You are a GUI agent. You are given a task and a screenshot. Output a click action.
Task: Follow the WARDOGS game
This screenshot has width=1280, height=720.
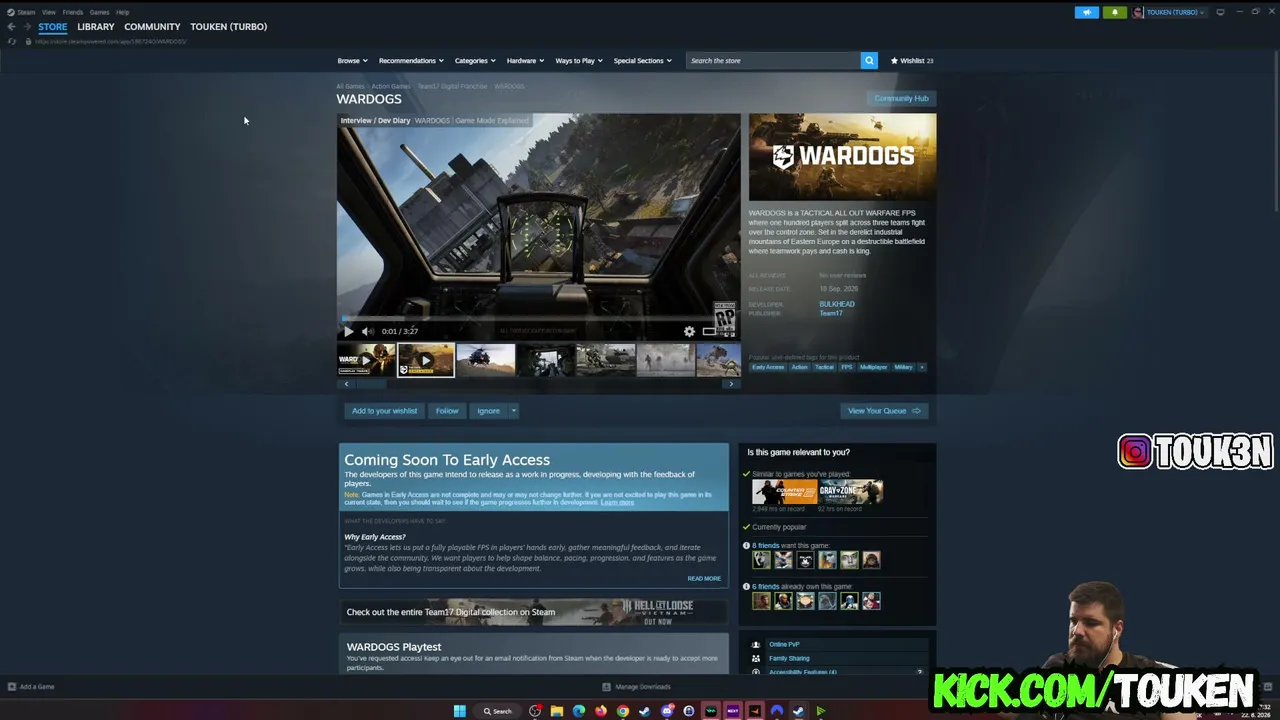447,411
